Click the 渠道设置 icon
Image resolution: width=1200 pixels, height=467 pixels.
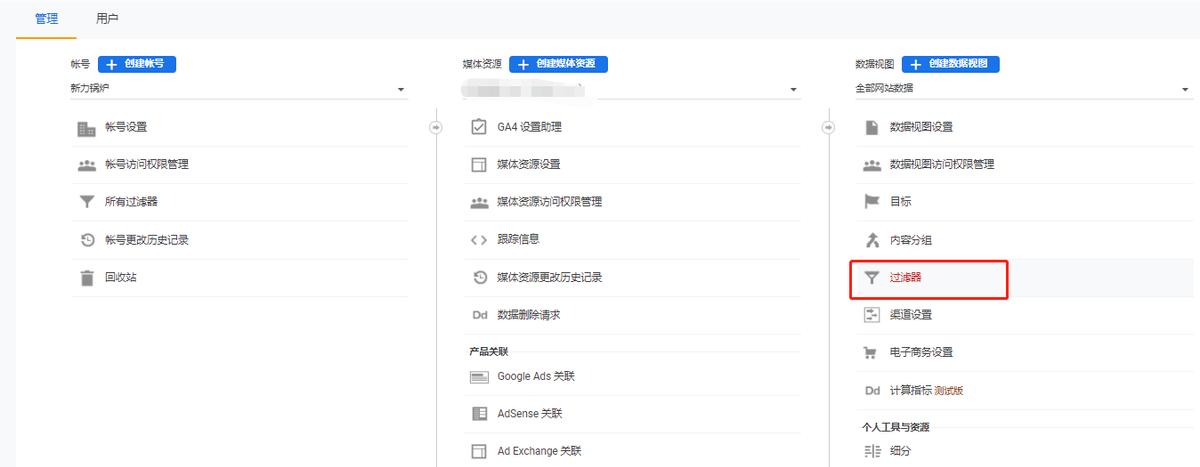(871, 315)
